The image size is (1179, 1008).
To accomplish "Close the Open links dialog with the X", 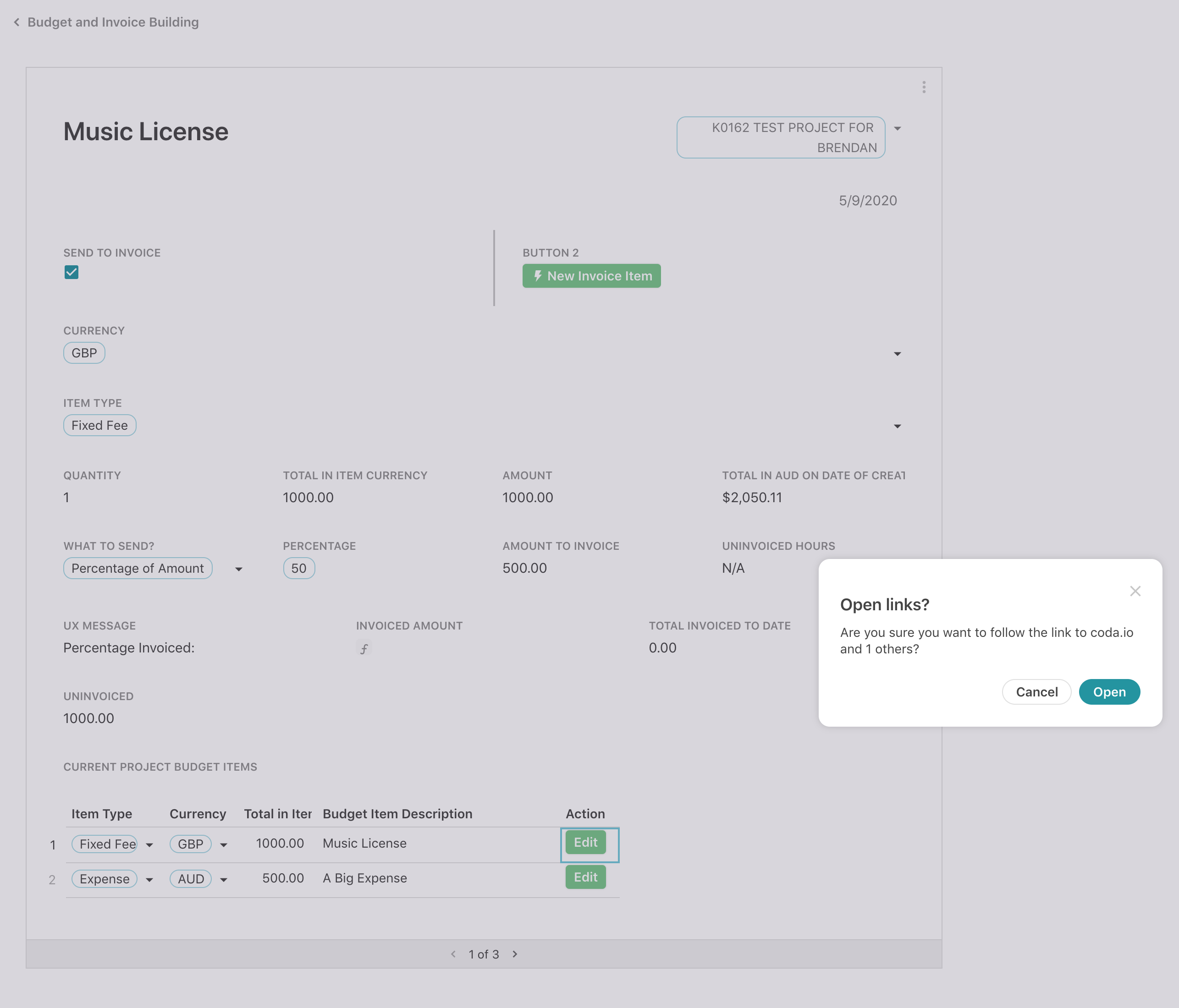I will point(1135,591).
